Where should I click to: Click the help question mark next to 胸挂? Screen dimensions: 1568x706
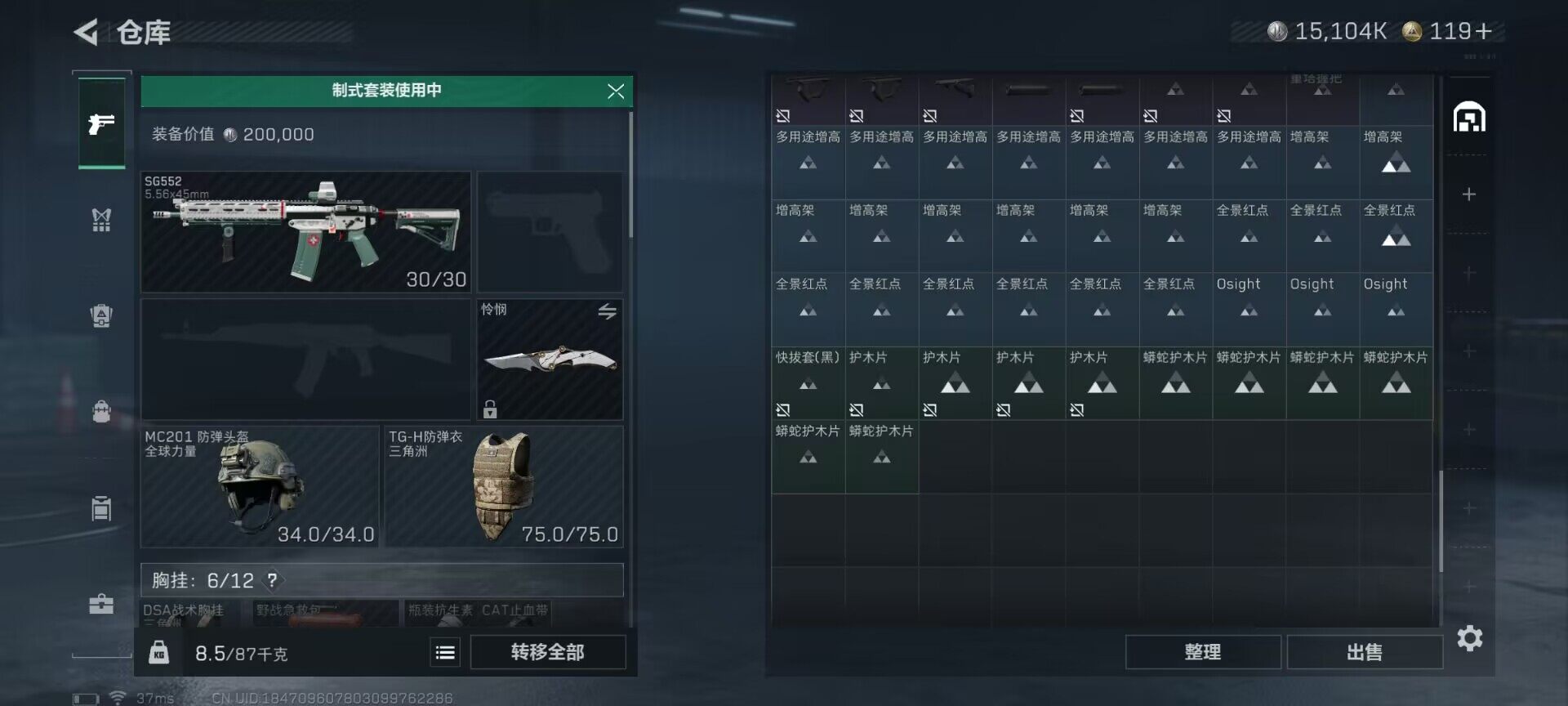[x=272, y=580]
